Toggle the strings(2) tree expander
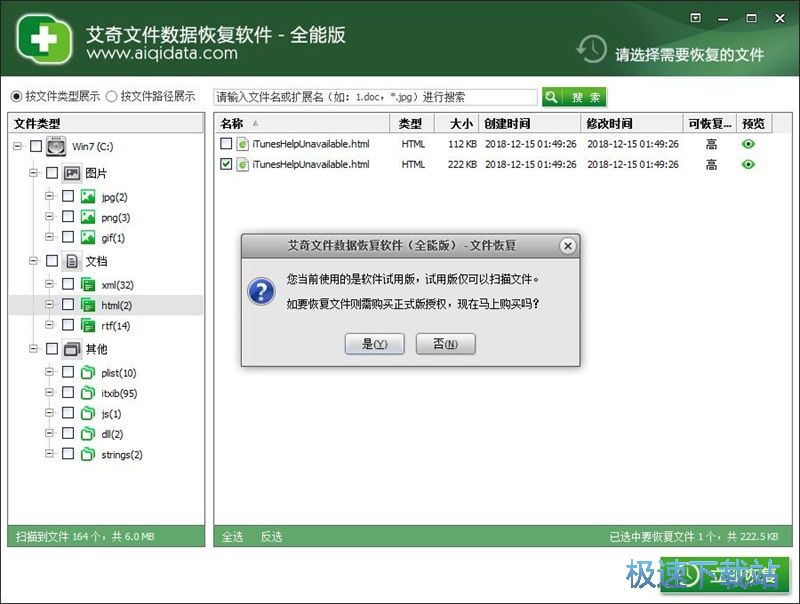The width and height of the screenshot is (800, 604). click(49, 454)
